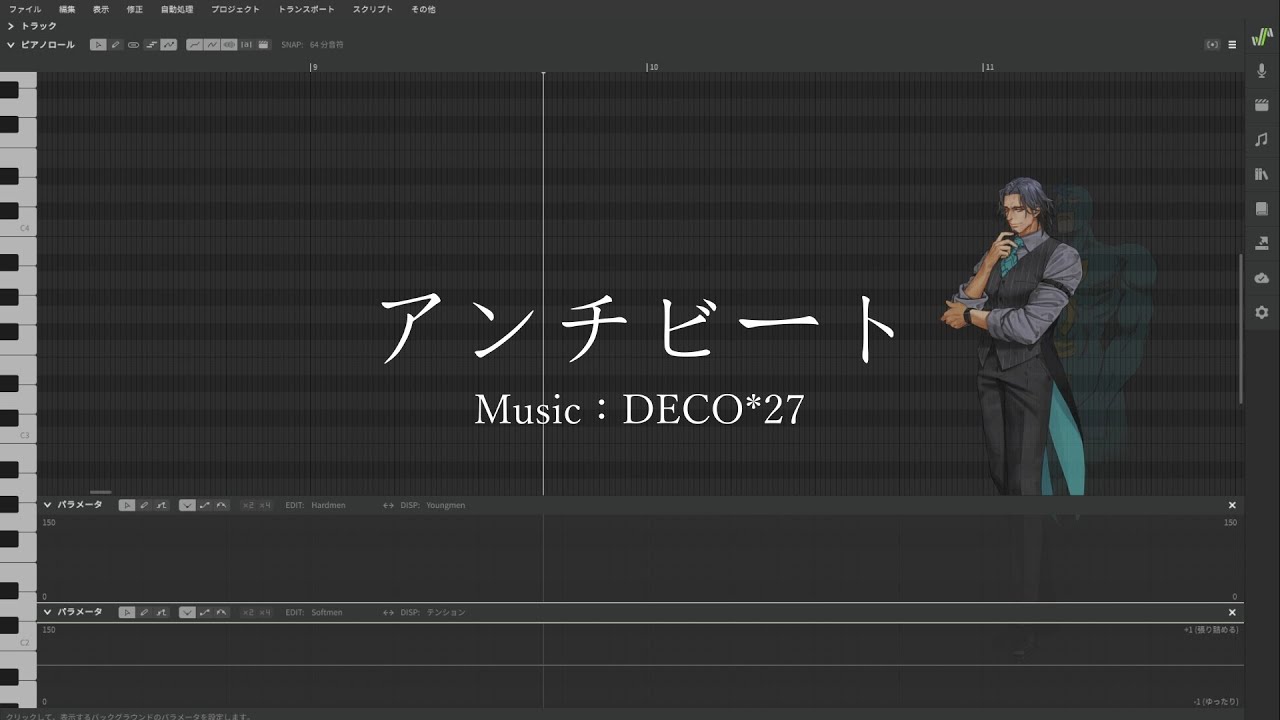Open the library books panel
This screenshot has width=1280, height=720.
(x=1262, y=174)
